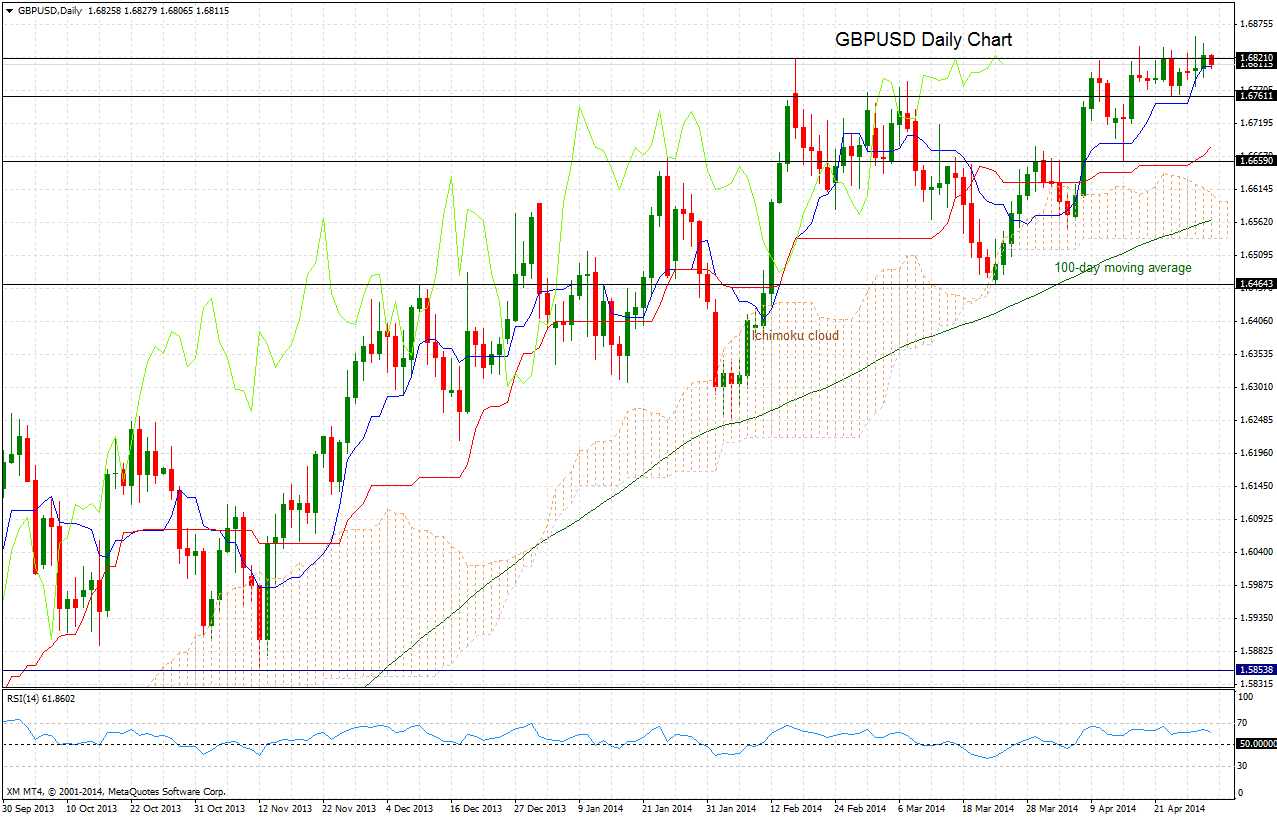Click the 12 Feb 2014 date label
This screenshot has width=1277, height=817.
[797, 807]
